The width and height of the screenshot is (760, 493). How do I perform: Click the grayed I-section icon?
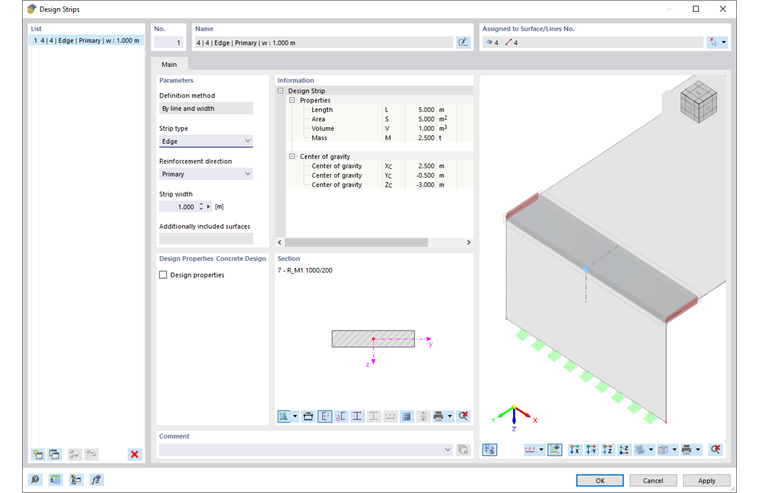click(374, 416)
